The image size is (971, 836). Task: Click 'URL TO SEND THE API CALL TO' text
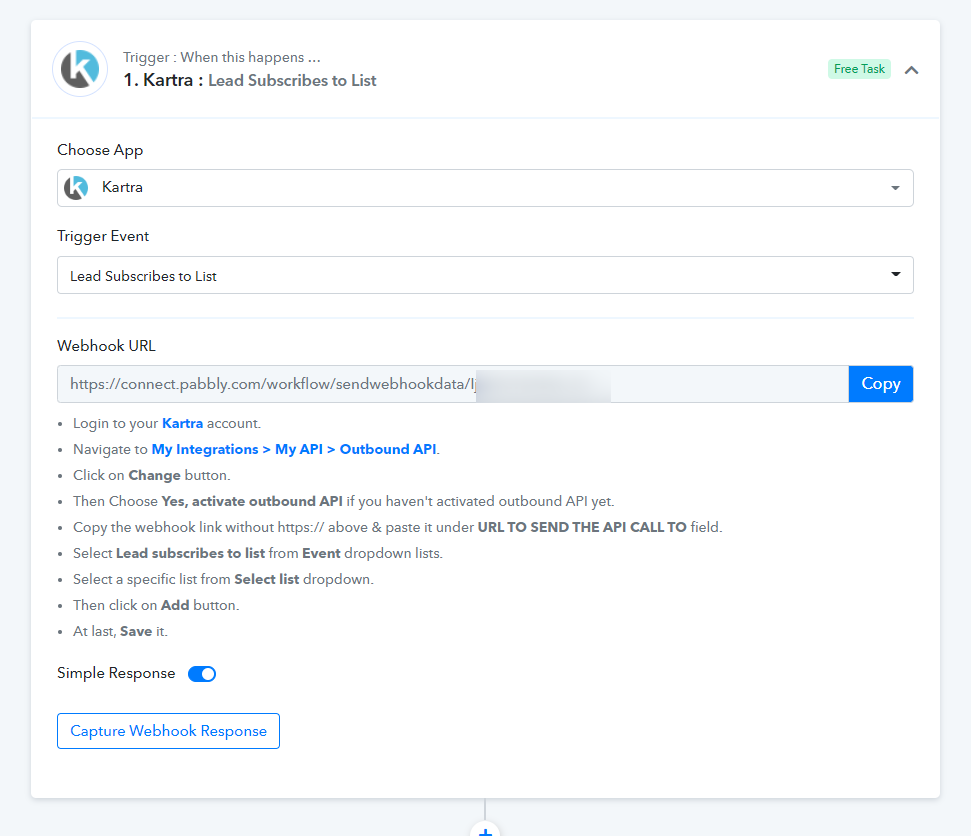click(581, 528)
